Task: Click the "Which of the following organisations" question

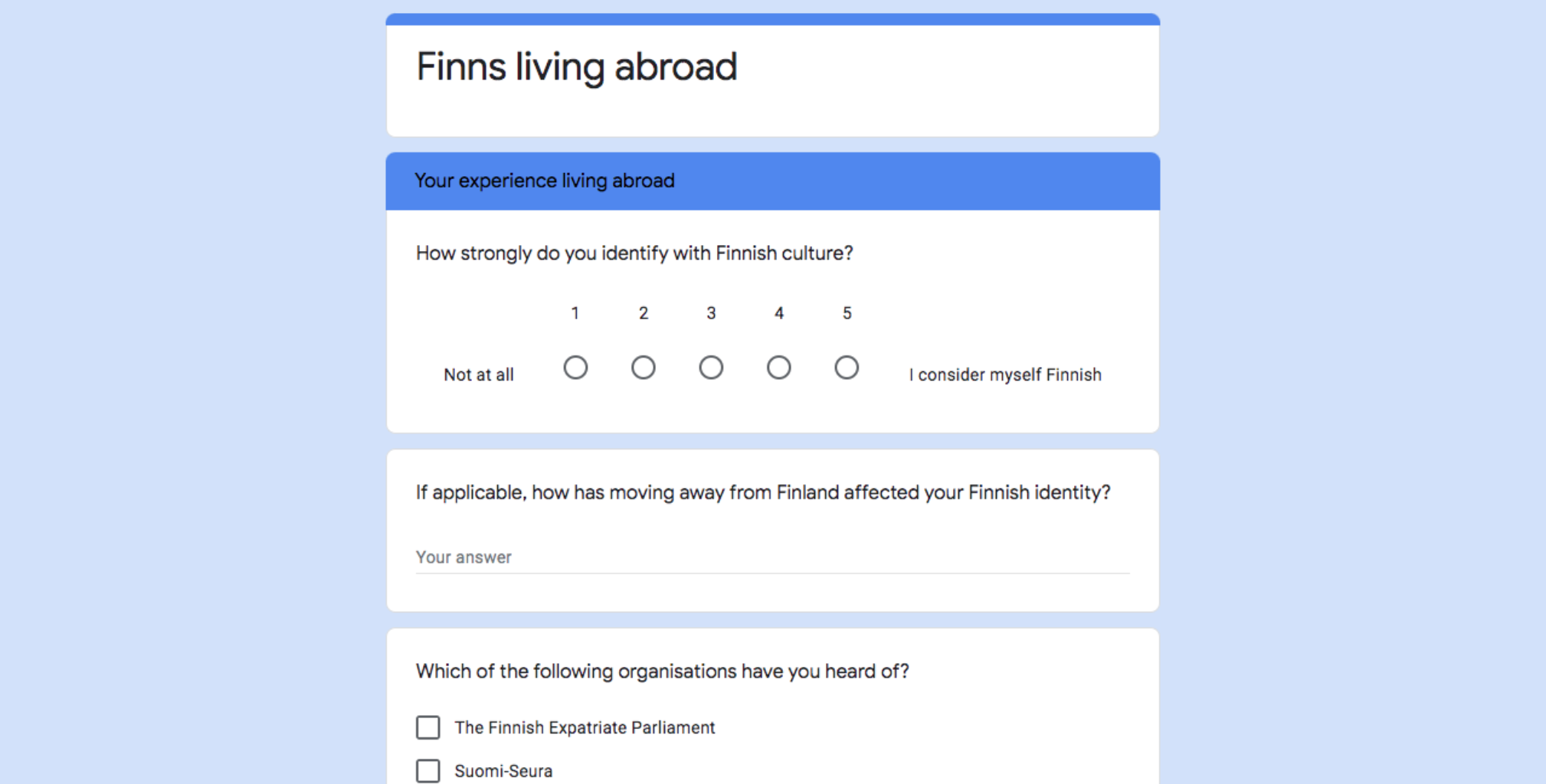Action: pyautogui.click(x=662, y=671)
